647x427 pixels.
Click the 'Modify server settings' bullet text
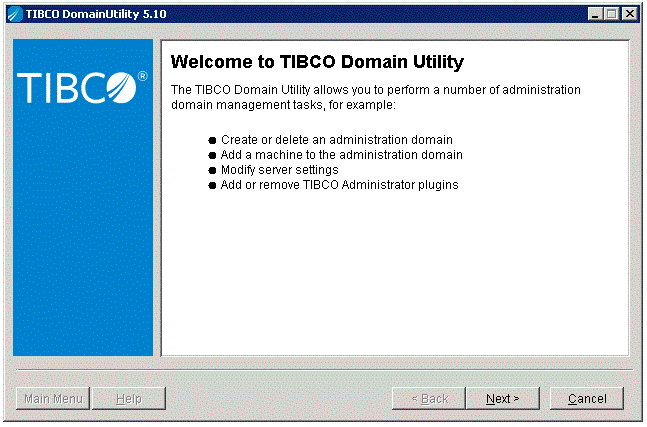click(280, 170)
